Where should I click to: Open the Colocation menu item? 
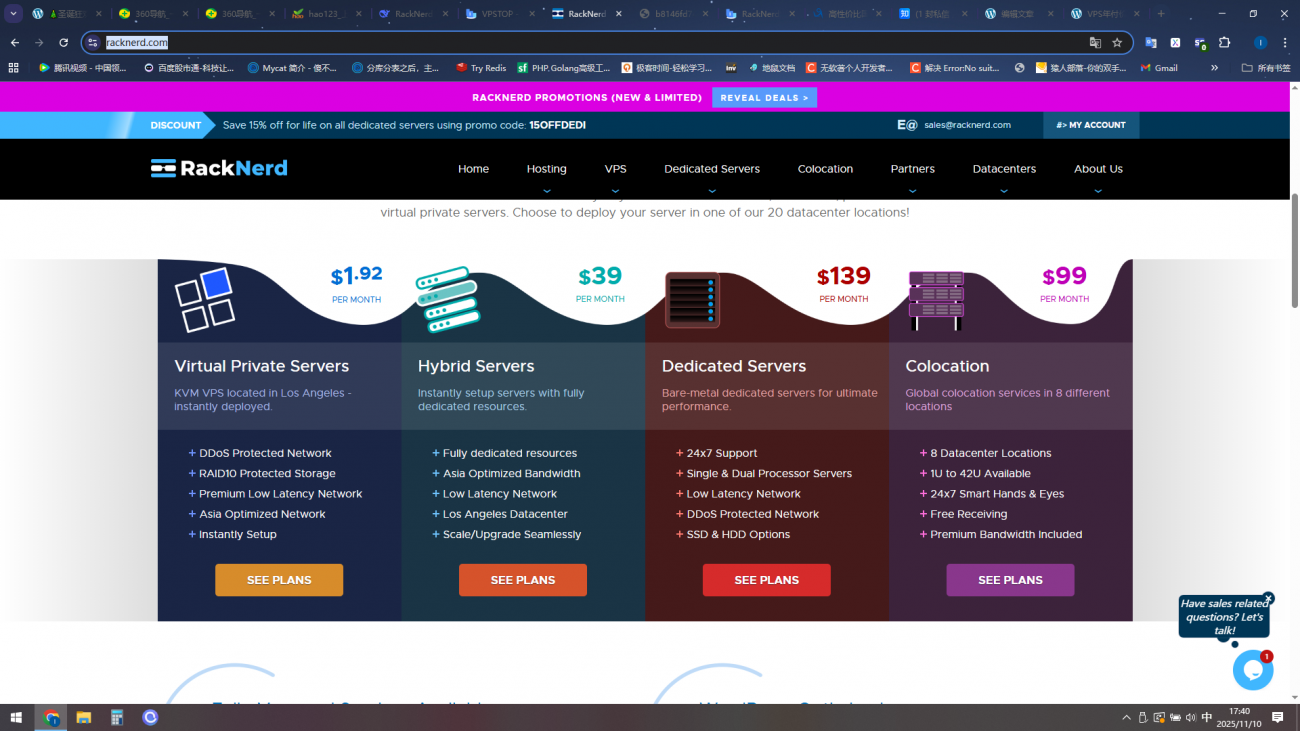(825, 169)
